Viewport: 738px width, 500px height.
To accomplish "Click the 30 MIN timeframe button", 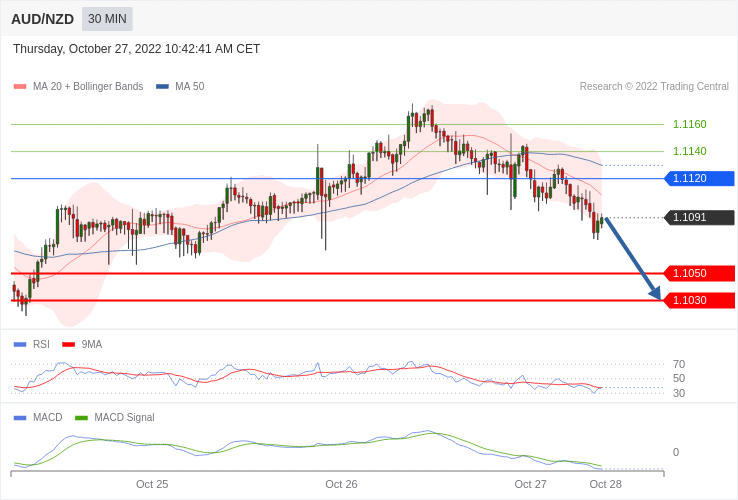I will 107,19.
